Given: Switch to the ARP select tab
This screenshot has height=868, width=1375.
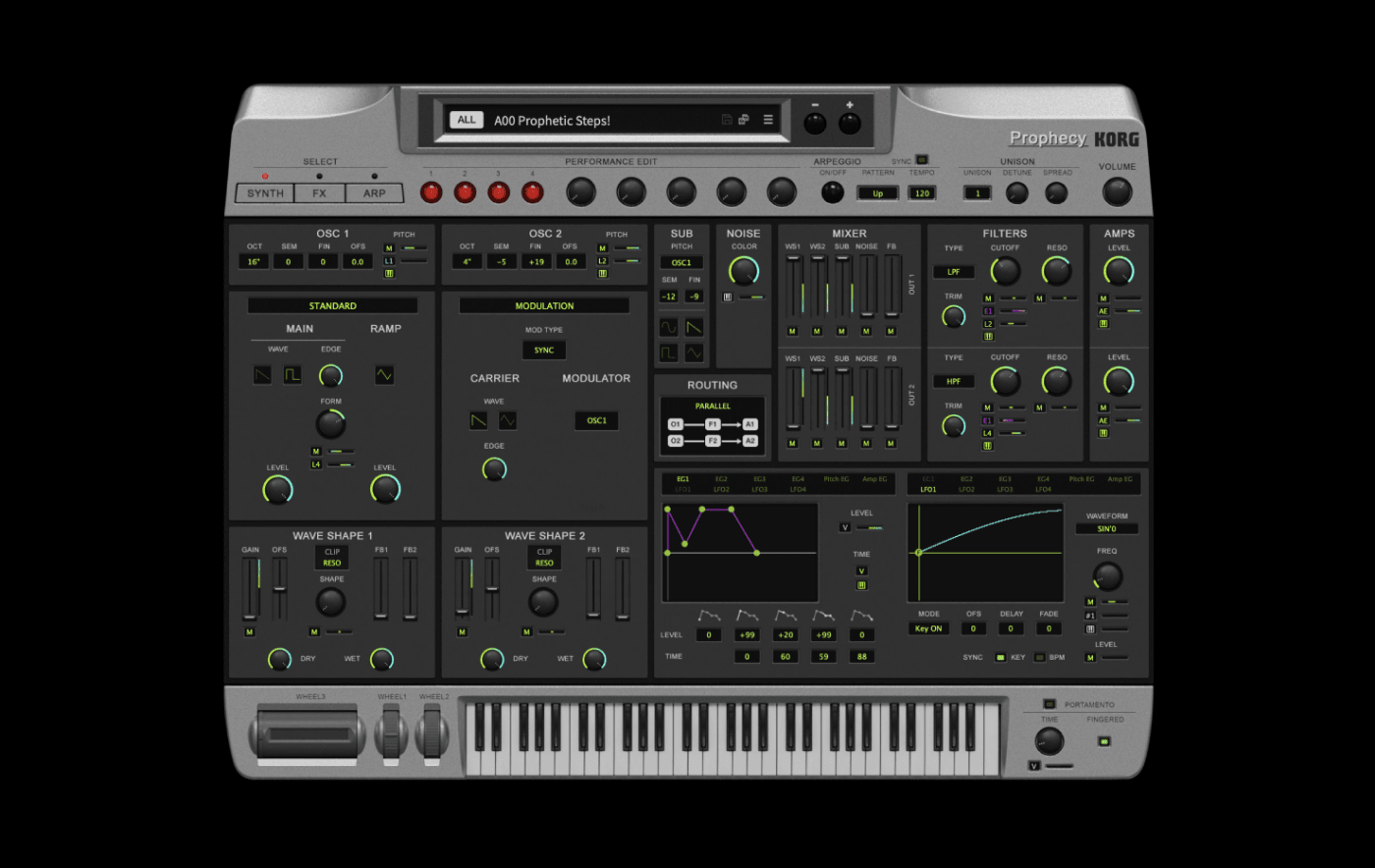Looking at the screenshot, I should click(374, 193).
